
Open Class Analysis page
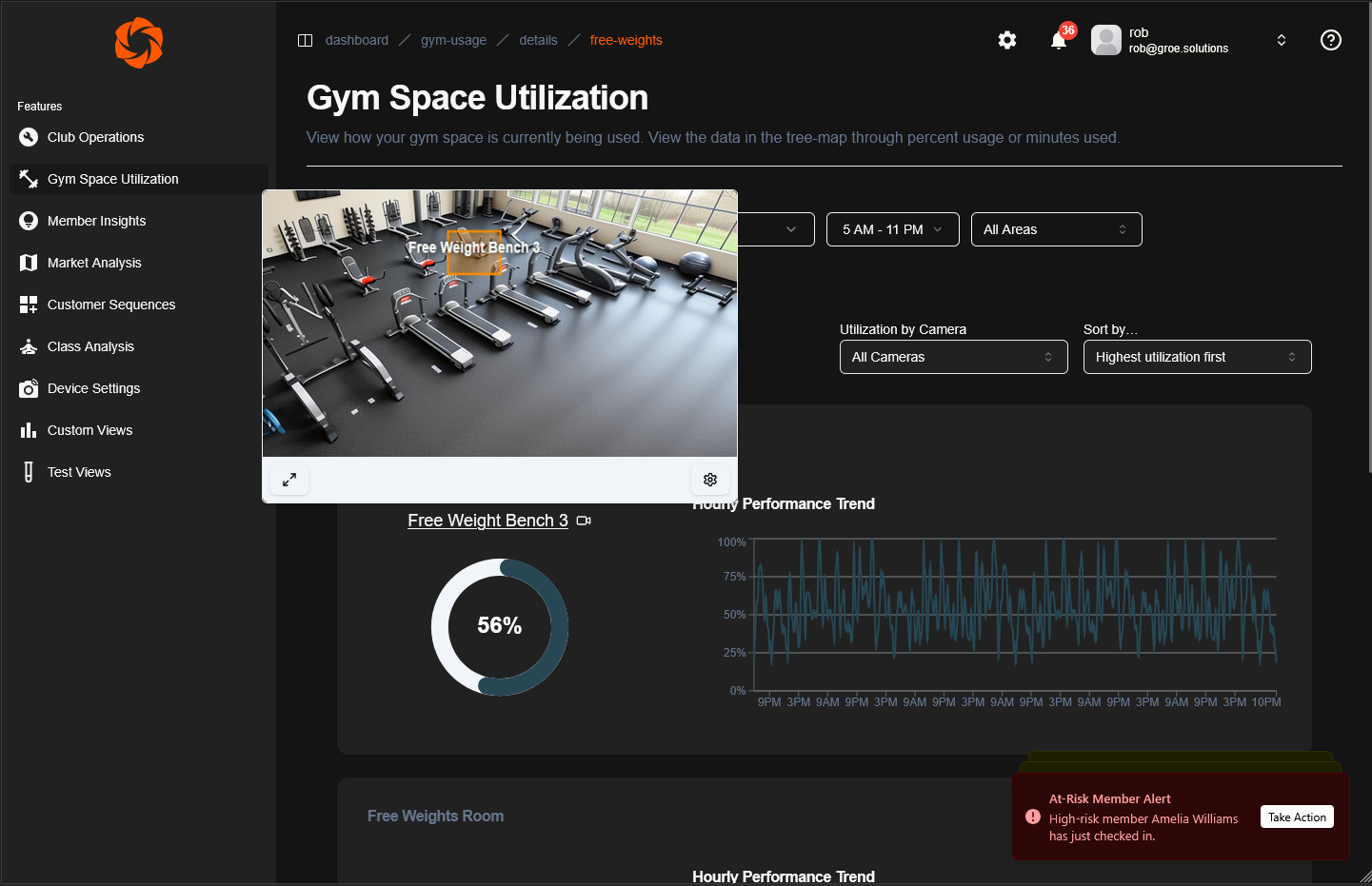(x=139, y=346)
